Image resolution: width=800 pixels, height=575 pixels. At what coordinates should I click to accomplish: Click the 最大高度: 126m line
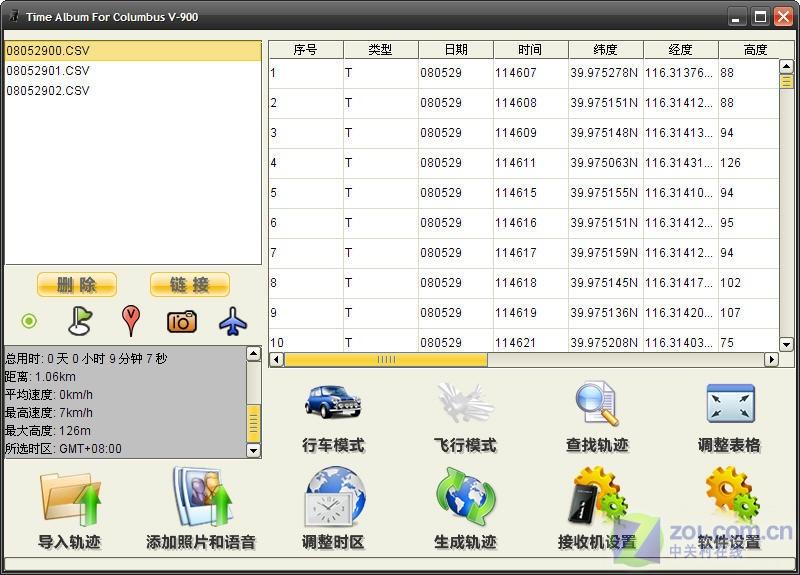47,431
